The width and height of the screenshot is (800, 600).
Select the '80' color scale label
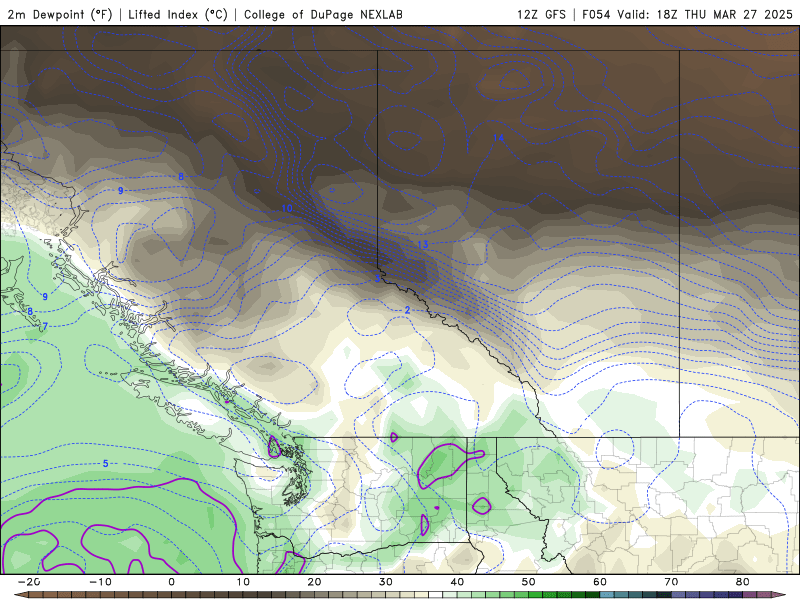pos(743,582)
